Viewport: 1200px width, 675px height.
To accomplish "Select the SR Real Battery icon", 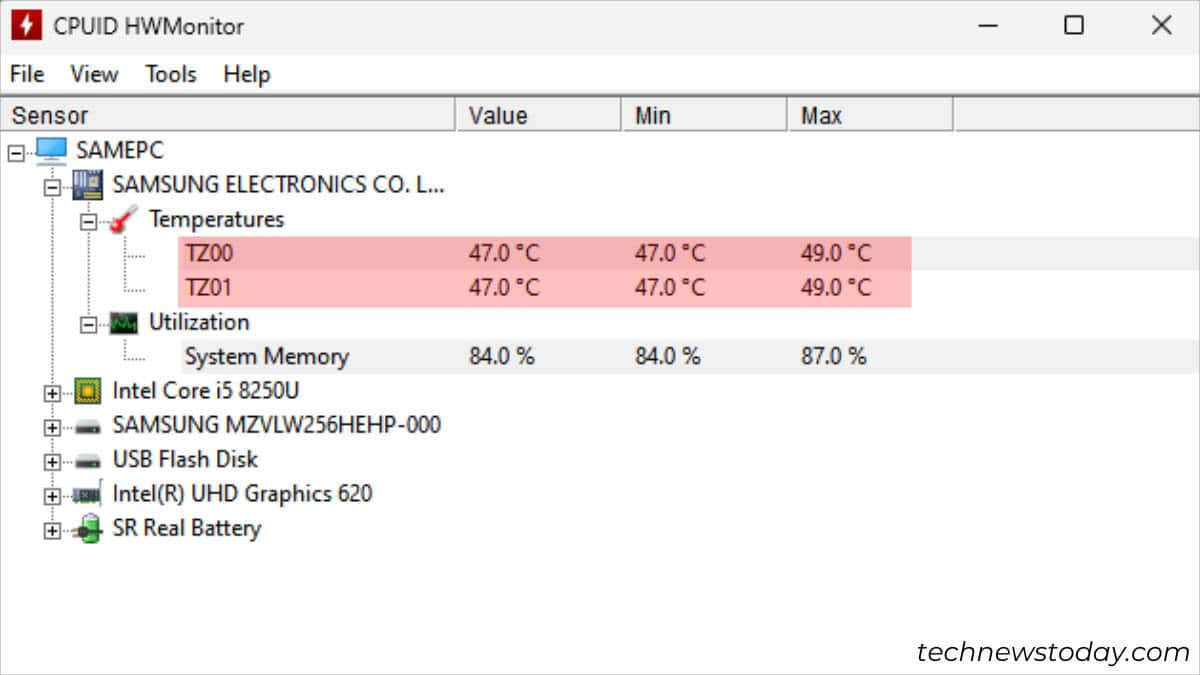I will point(87,528).
